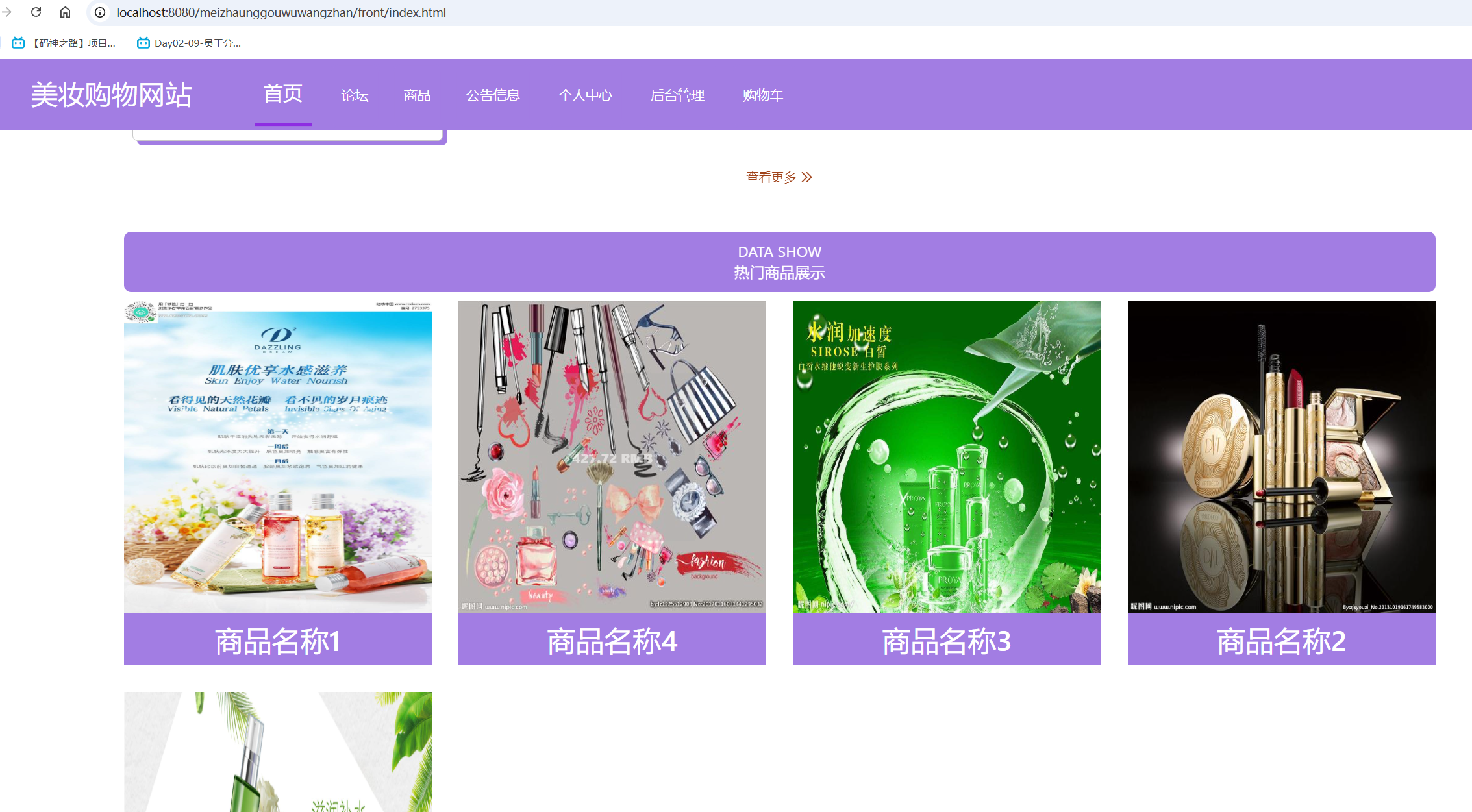The width and height of the screenshot is (1472, 812).
Task: Open the 论坛 menu item
Action: [355, 95]
